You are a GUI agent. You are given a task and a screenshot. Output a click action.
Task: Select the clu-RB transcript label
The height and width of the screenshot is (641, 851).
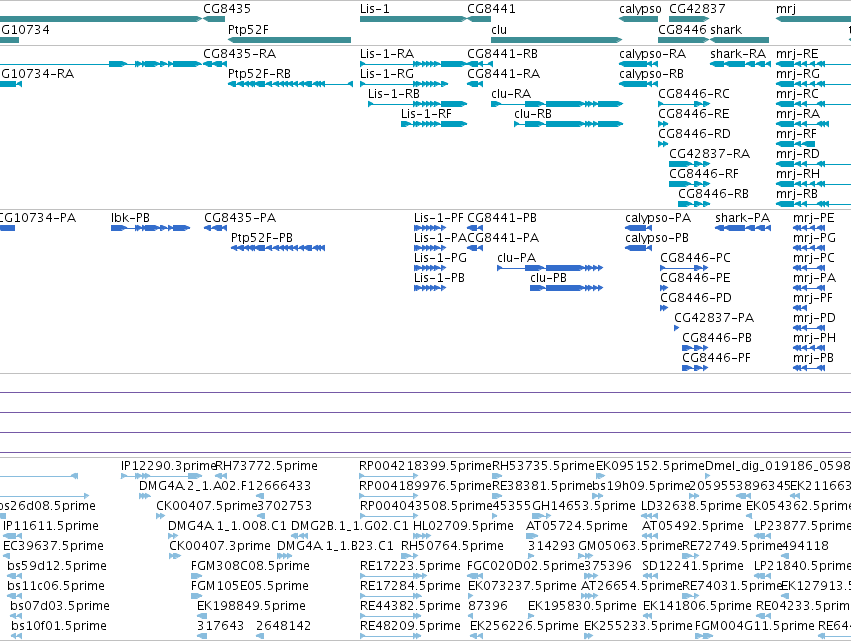pyautogui.click(x=533, y=114)
